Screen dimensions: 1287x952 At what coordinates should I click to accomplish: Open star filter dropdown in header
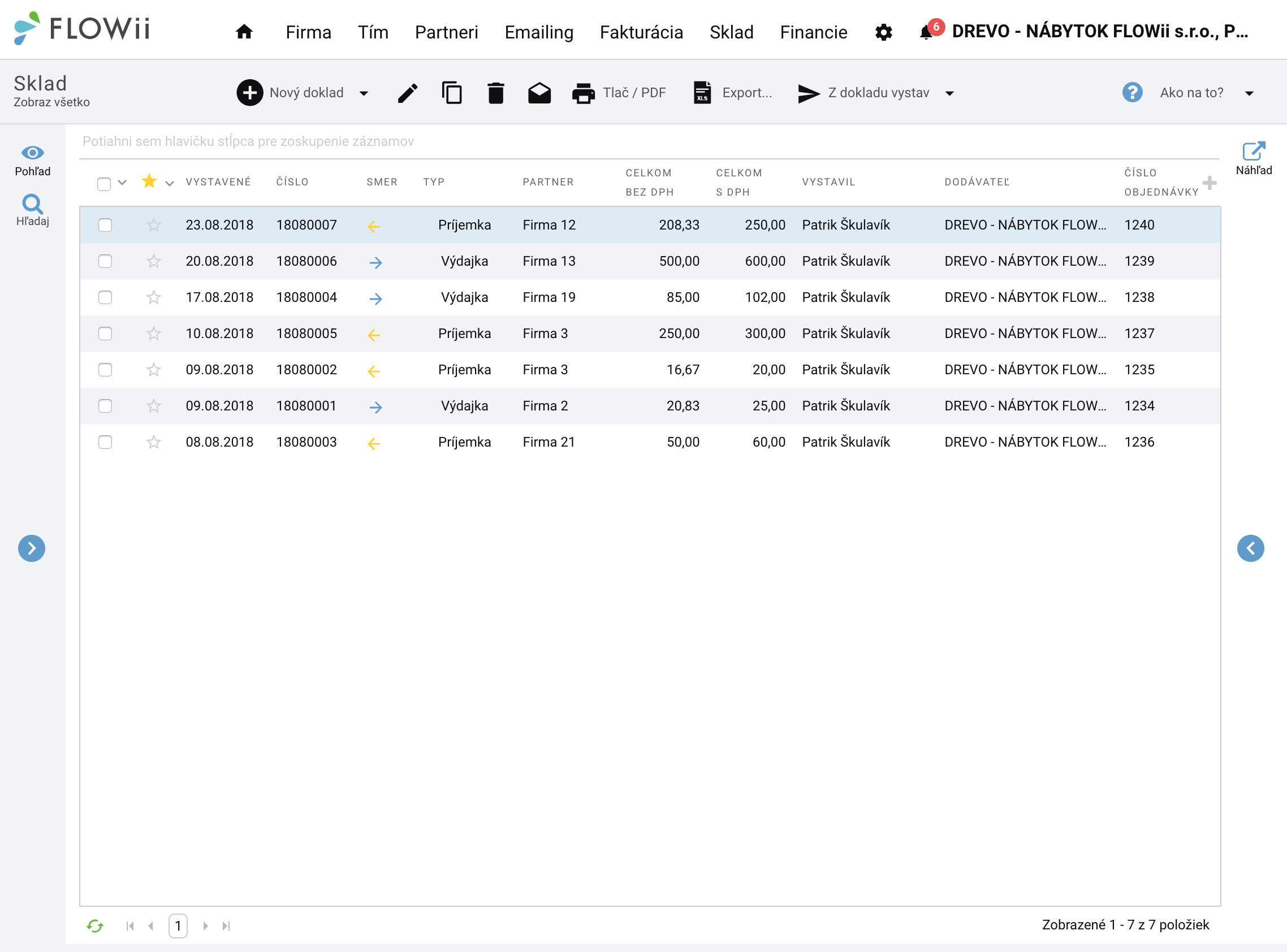[x=170, y=184]
